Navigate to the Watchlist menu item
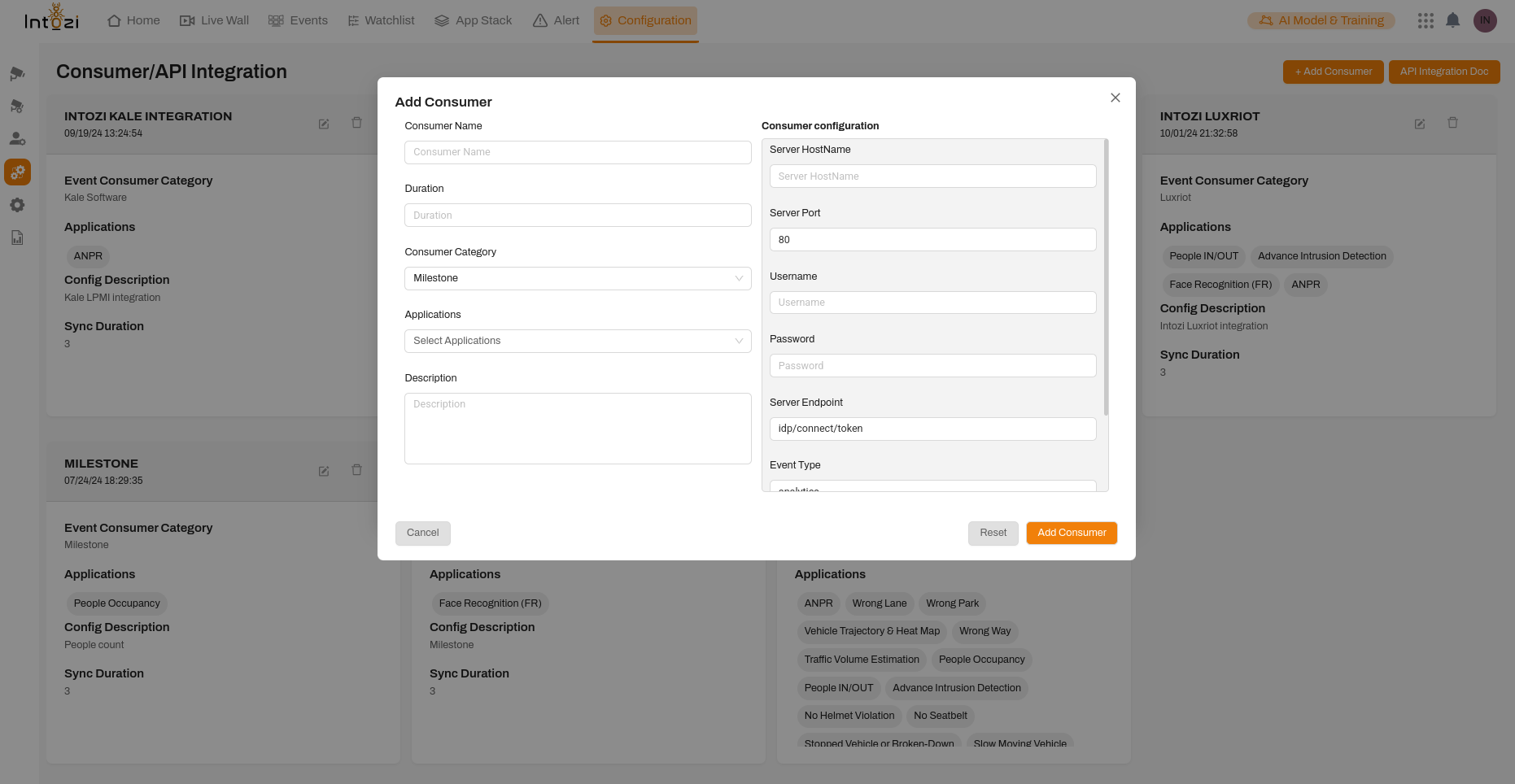1515x784 pixels. [381, 20]
